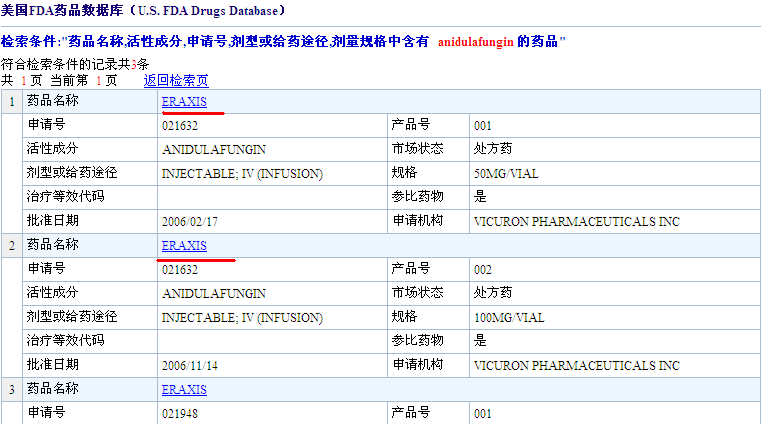The height and width of the screenshot is (424, 761).
Task: Click the red search term anidulafungin
Action: [x=476, y=42]
